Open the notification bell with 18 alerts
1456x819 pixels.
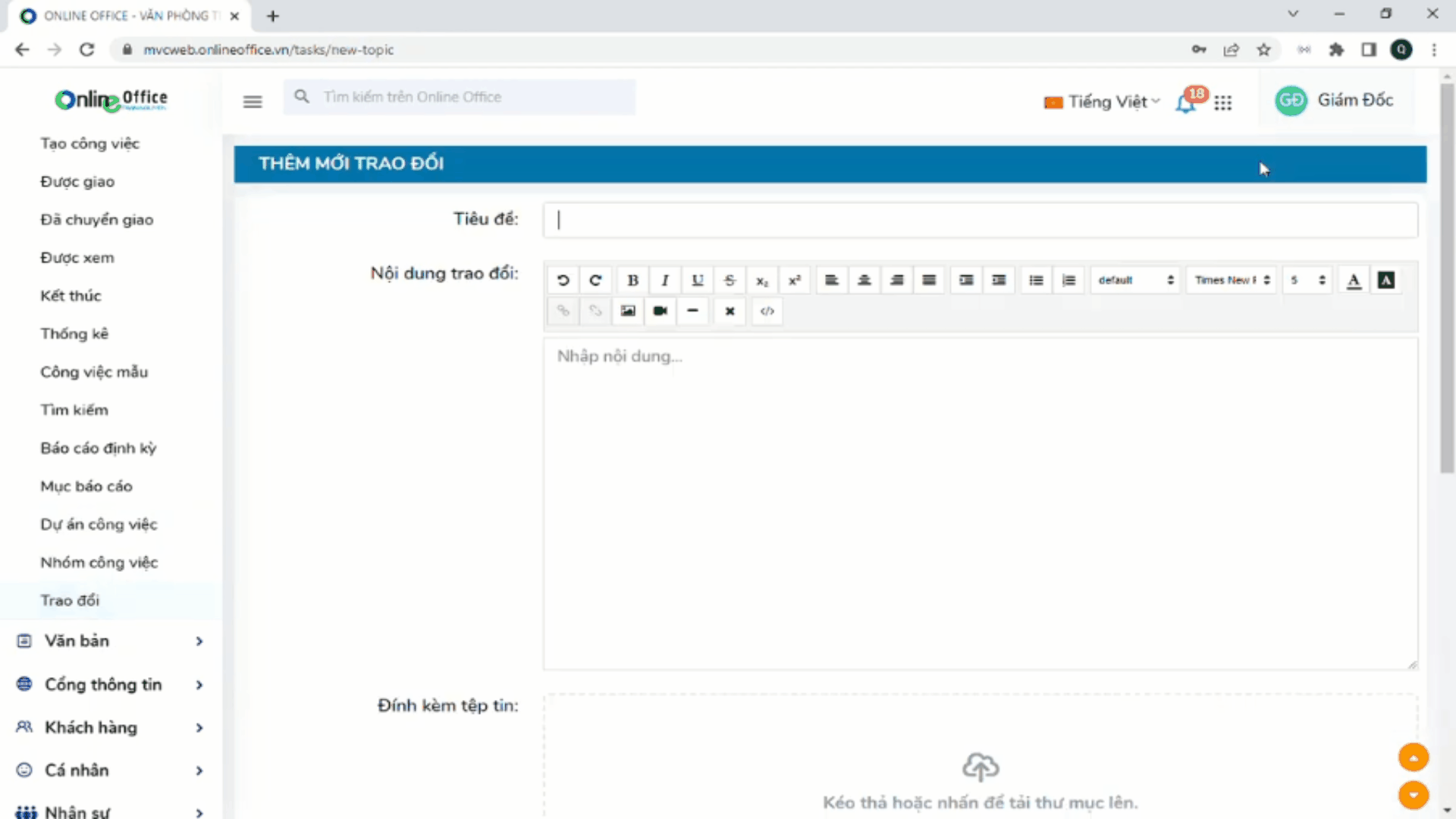[1186, 102]
